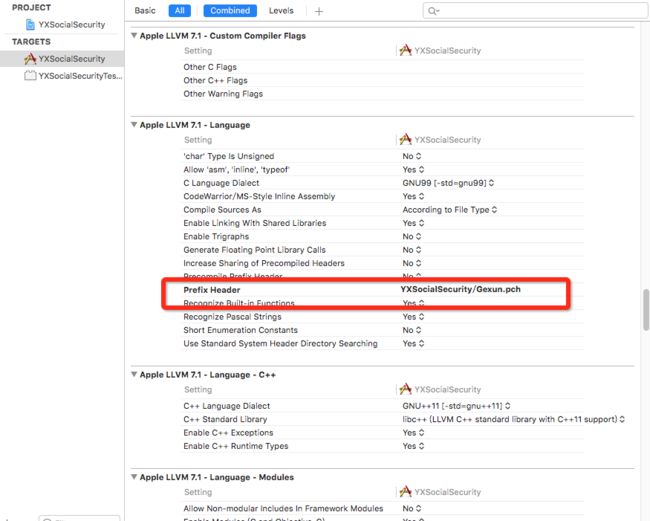Click target icon in Language - Modules column header
Image resolution: width=650 pixels, height=521 pixels.
point(405,492)
